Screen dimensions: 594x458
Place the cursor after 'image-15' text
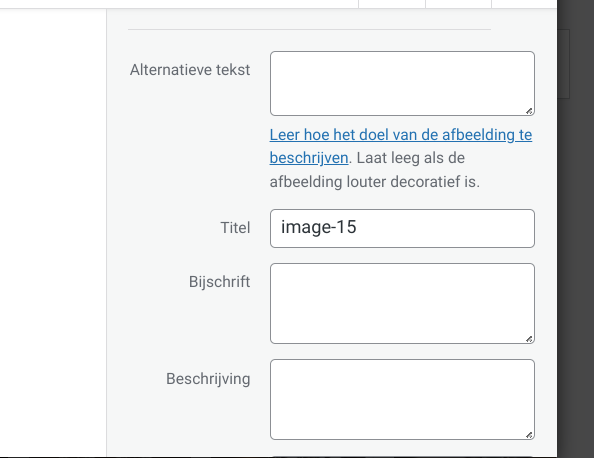(x=357, y=227)
